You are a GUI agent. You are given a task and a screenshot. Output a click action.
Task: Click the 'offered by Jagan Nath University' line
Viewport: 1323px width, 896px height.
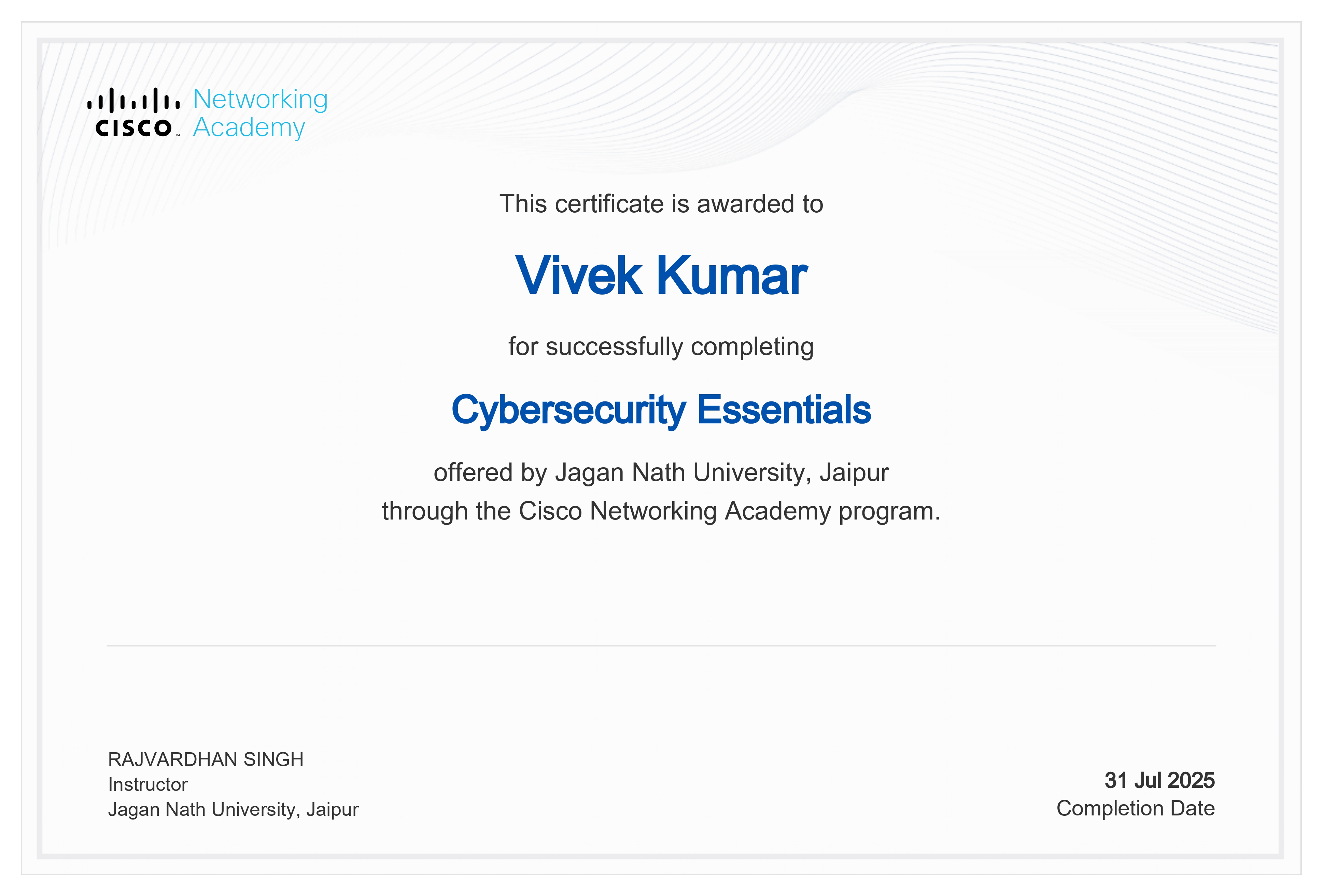coord(661,472)
